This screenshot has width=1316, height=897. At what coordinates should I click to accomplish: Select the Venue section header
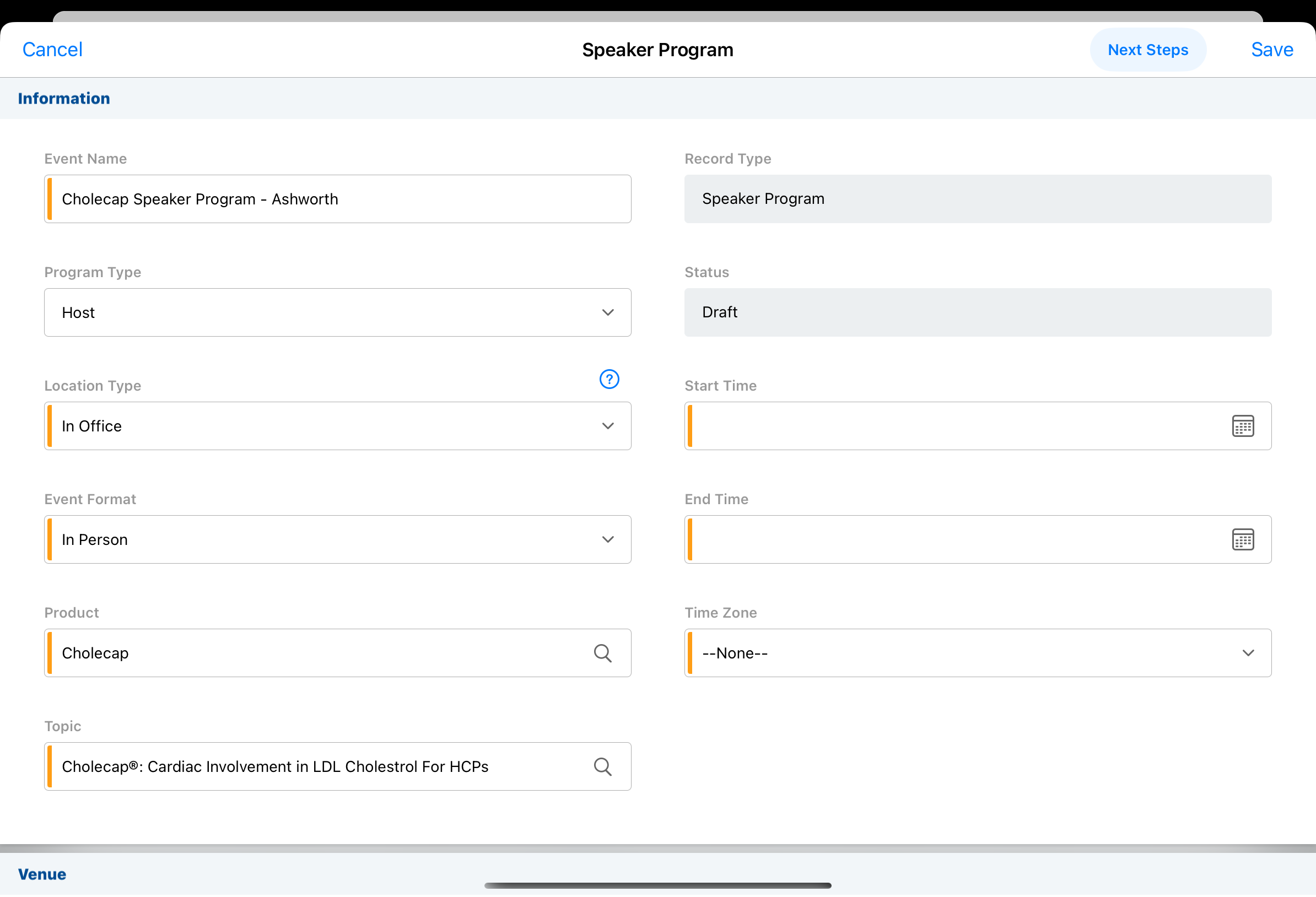[42, 874]
